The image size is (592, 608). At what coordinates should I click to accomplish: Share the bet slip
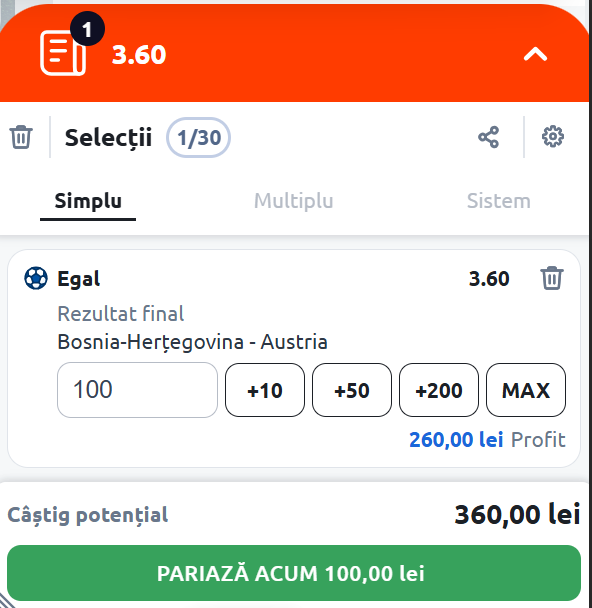click(x=488, y=137)
